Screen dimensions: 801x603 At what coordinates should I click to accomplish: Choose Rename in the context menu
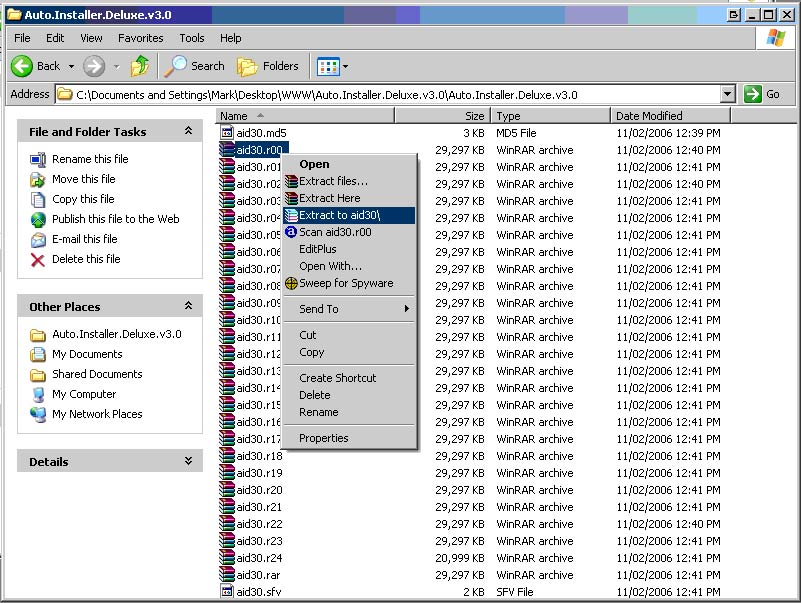click(349, 412)
